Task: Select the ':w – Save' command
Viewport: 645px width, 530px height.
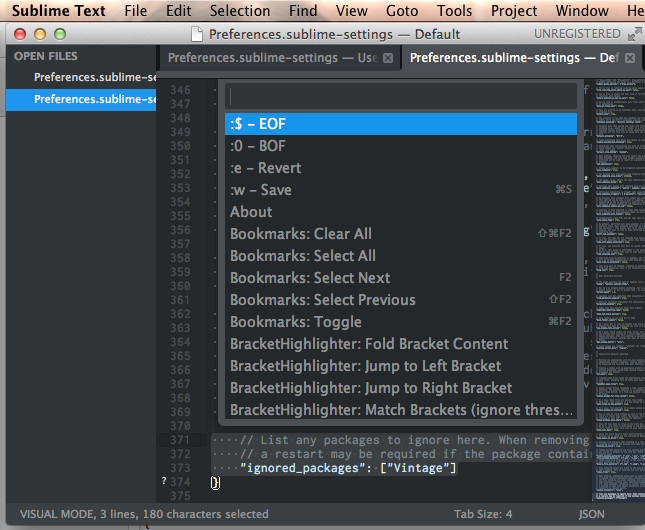Action: click(401, 190)
